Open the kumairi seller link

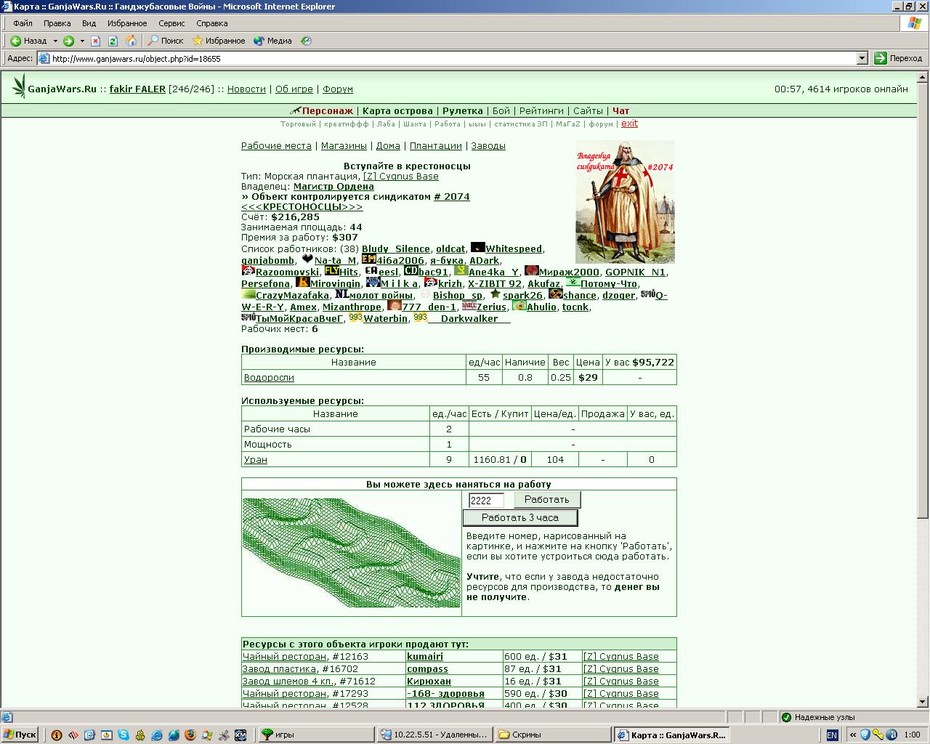tap(425, 656)
